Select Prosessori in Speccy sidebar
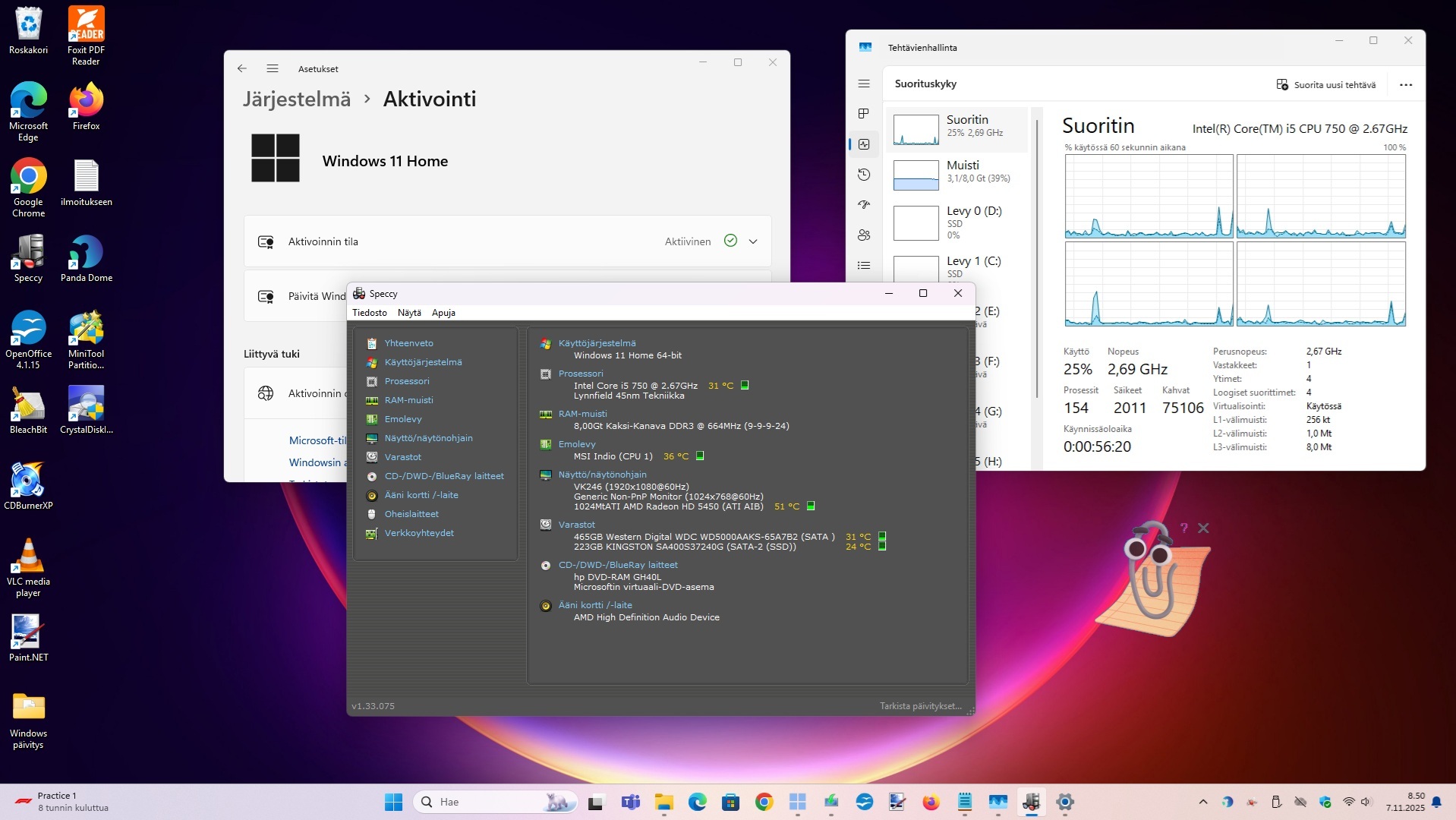The image size is (1456, 820). pos(407,381)
